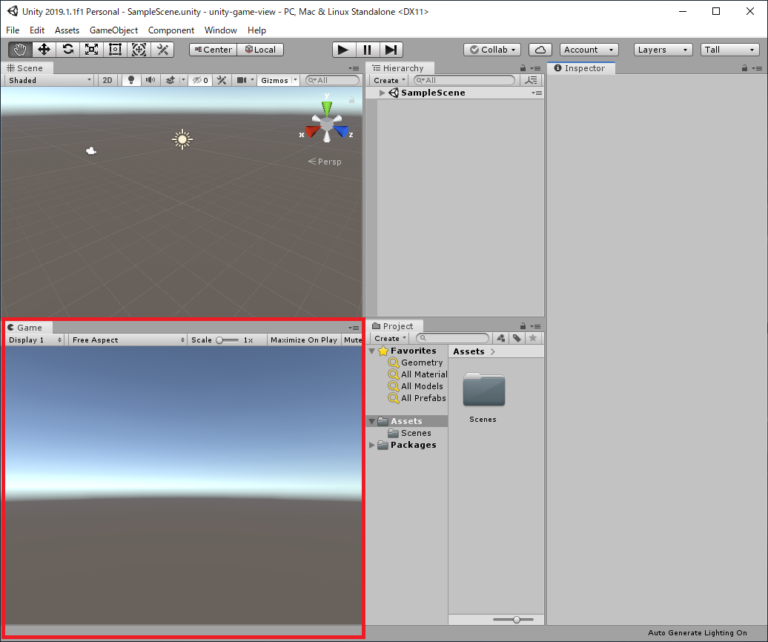The height and width of the screenshot is (642, 768).
Task: Lock the Inspector panel
Action: [x=744, y=68]
